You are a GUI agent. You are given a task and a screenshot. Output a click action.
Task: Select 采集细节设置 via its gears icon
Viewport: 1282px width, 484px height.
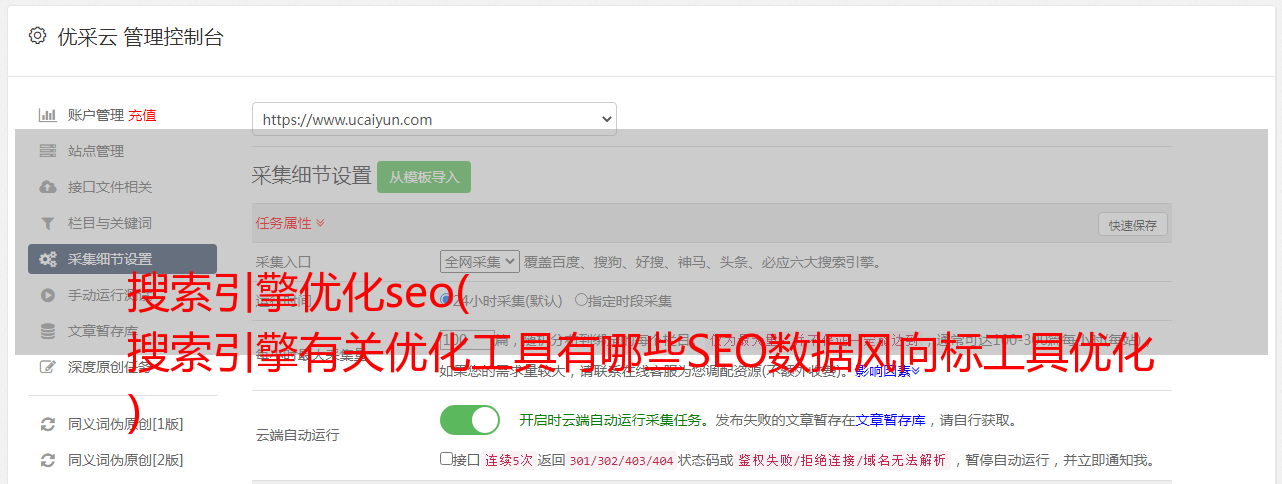[x=47, y=259]
